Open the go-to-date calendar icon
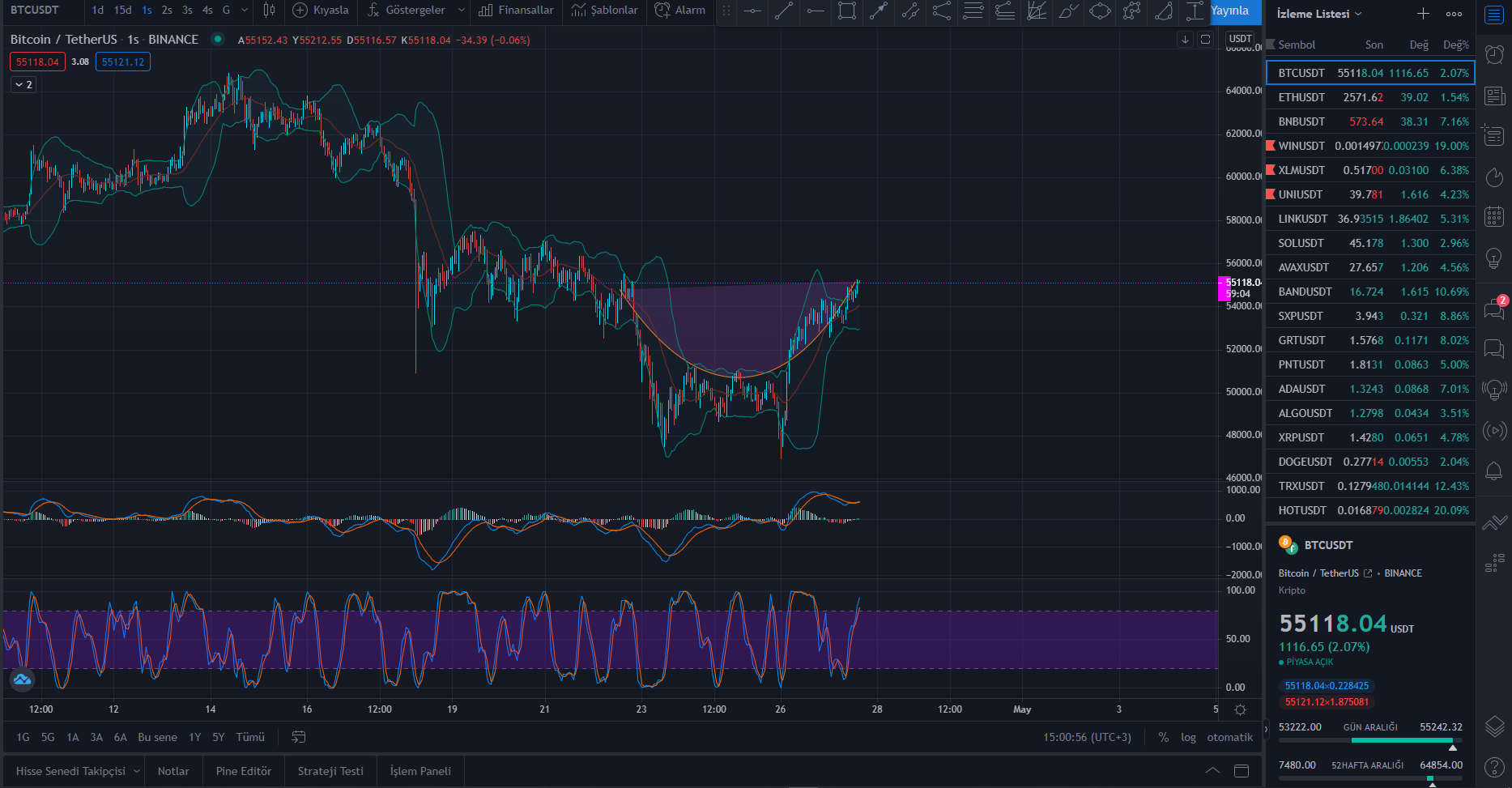Screen dimensions: 1512x788 298,737
